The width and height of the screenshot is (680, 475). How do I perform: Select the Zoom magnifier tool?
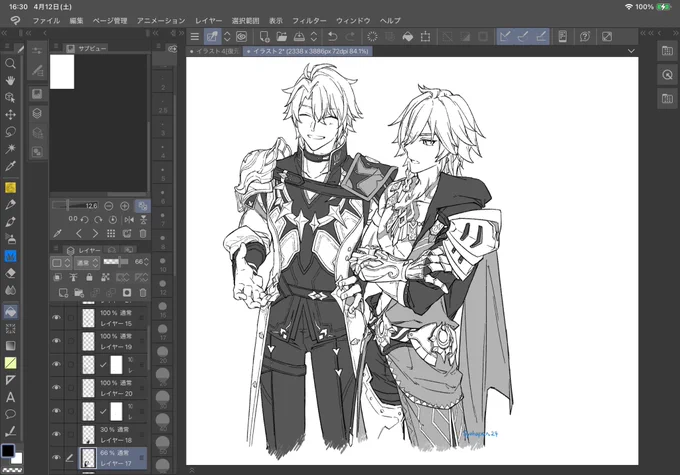tap(10, 64)
